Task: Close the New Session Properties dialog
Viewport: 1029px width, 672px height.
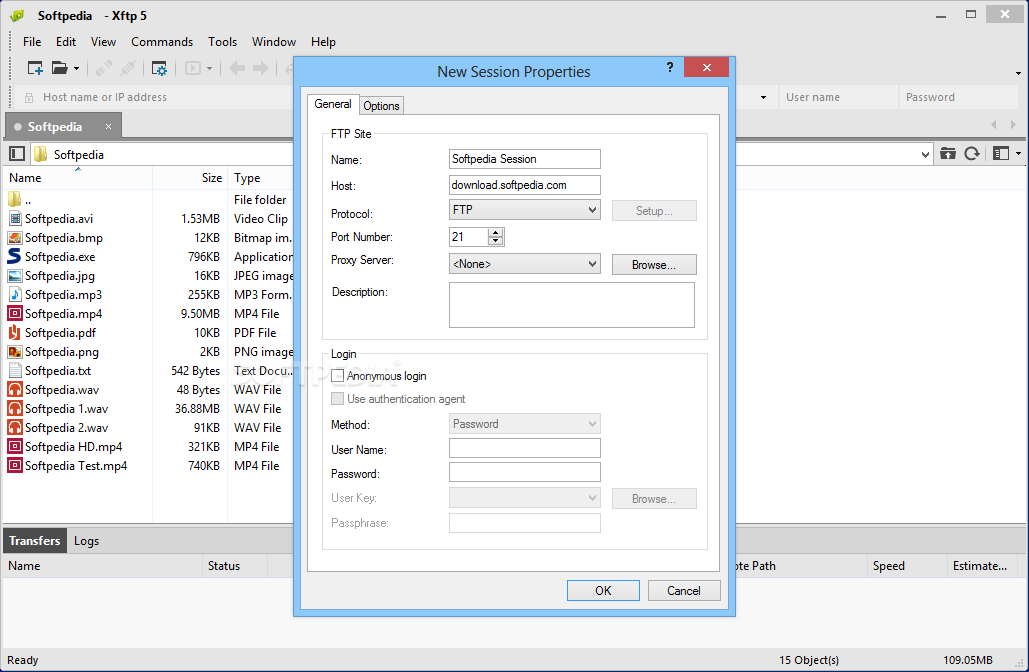Action: pos(706,67)
